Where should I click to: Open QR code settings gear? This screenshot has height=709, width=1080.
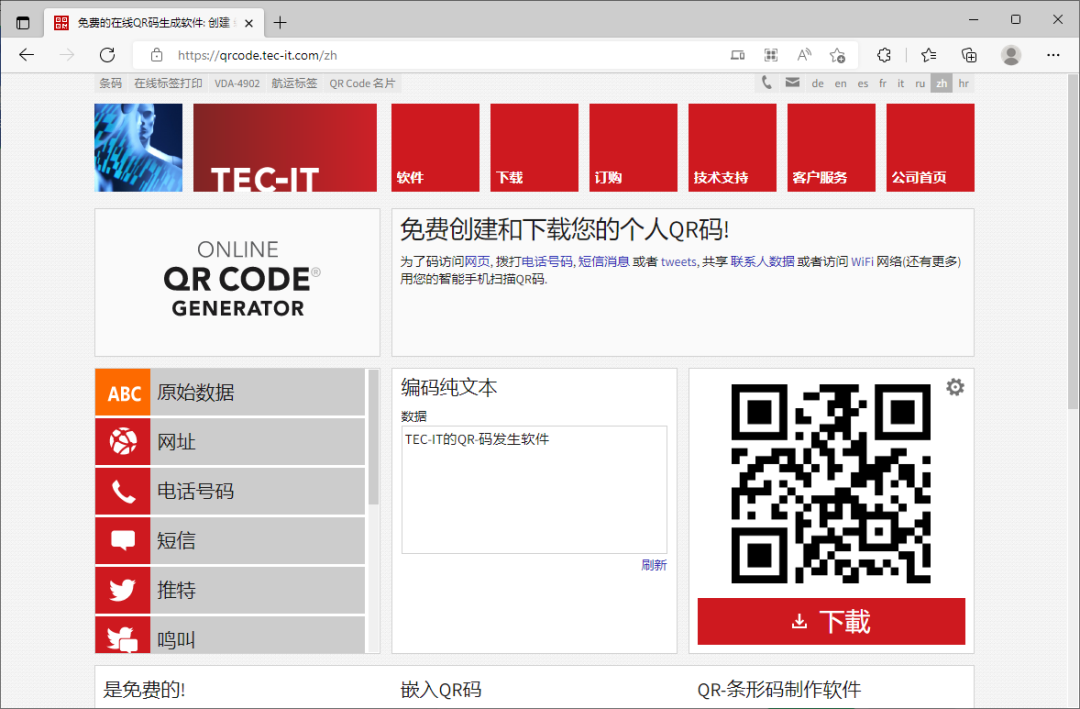click(955, 387)
